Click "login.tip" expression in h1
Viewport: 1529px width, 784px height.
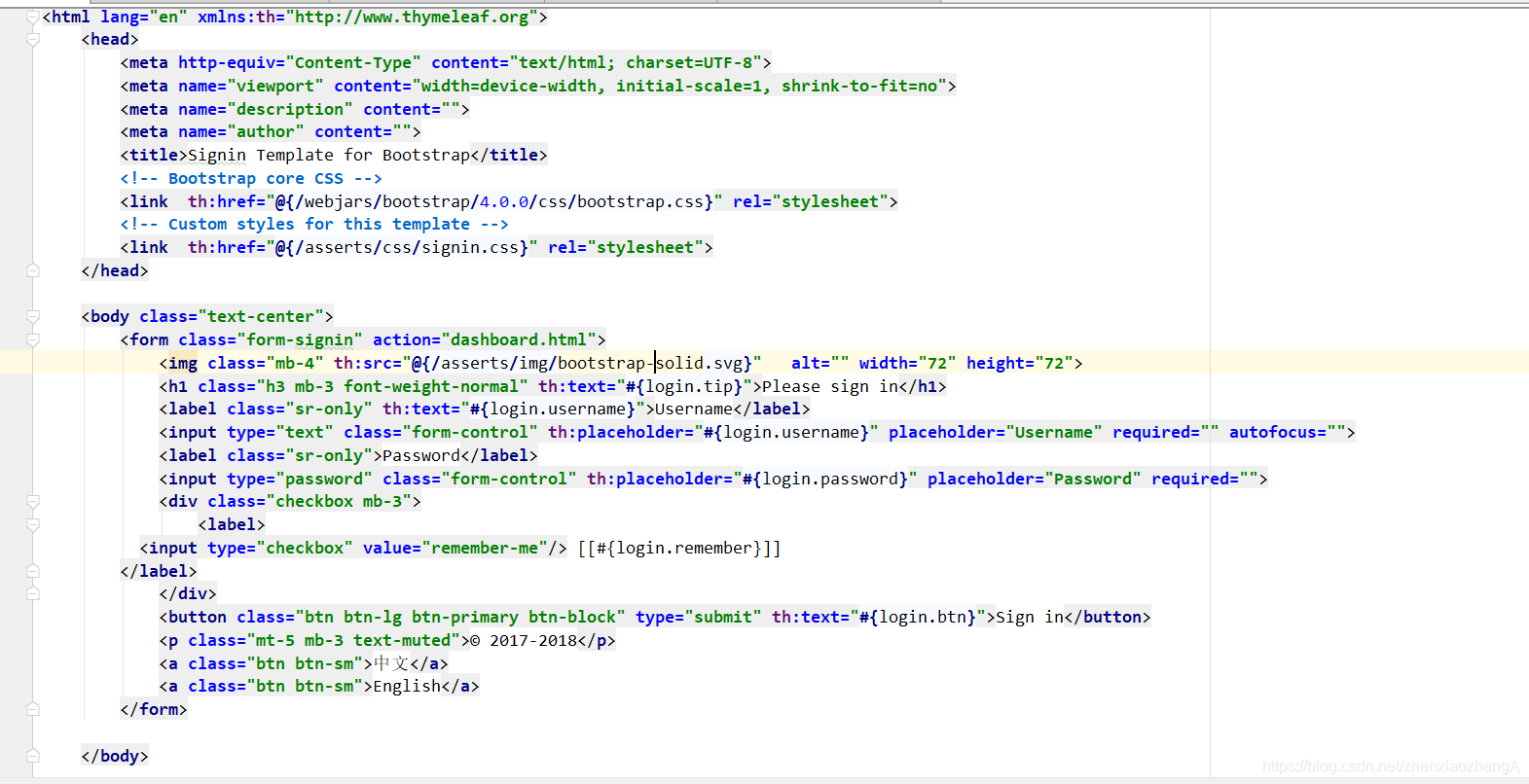point(689,386)
